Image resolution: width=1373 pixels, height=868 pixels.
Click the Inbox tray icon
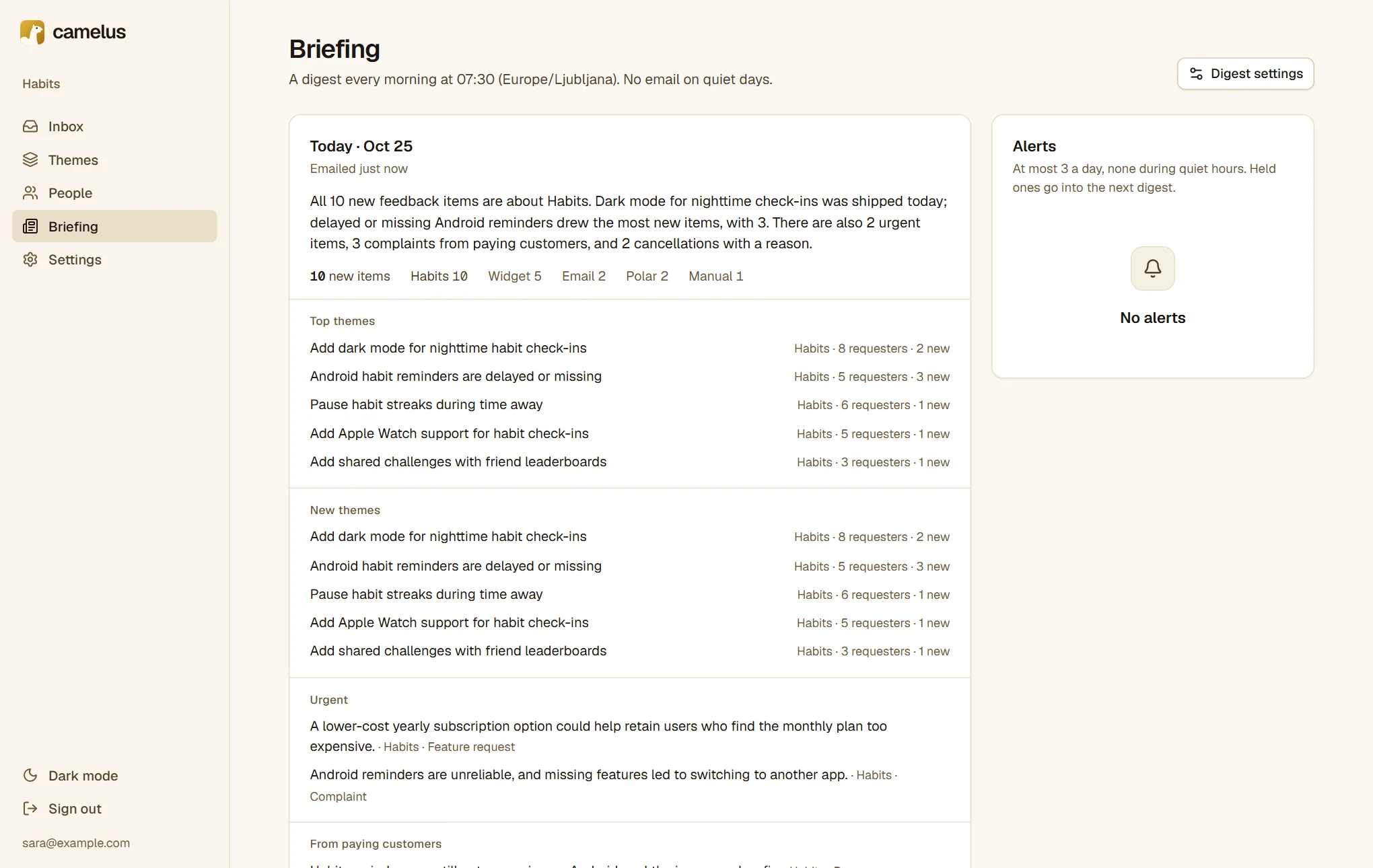pos(30,126)
